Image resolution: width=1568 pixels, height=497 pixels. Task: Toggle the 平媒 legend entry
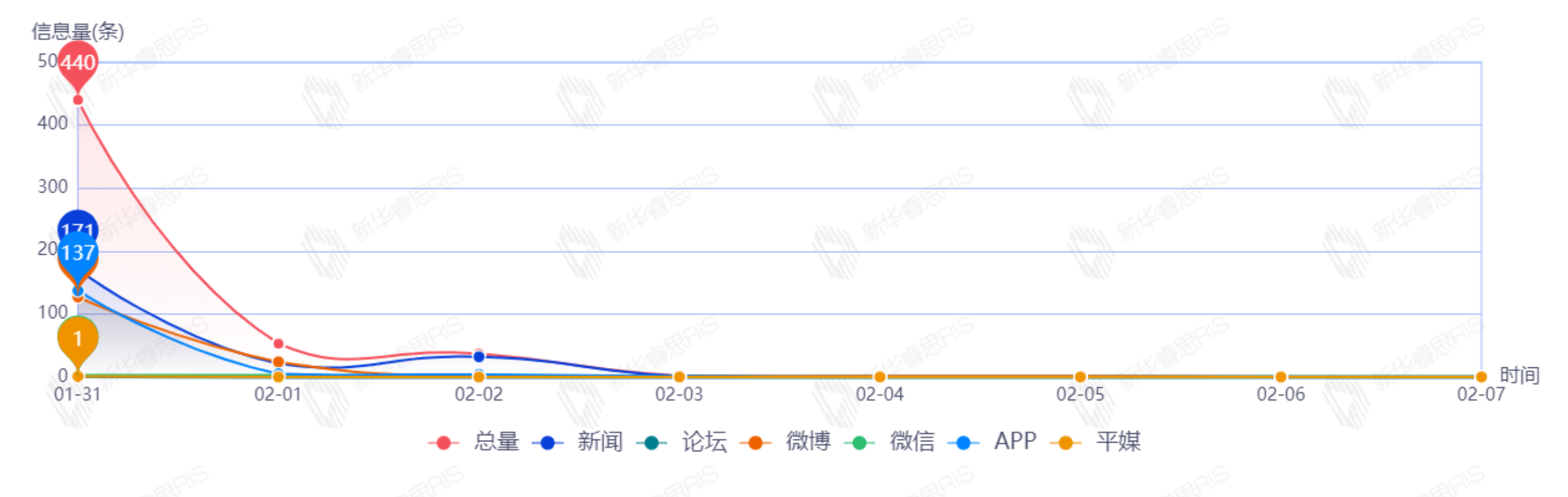coord(1096,443)
